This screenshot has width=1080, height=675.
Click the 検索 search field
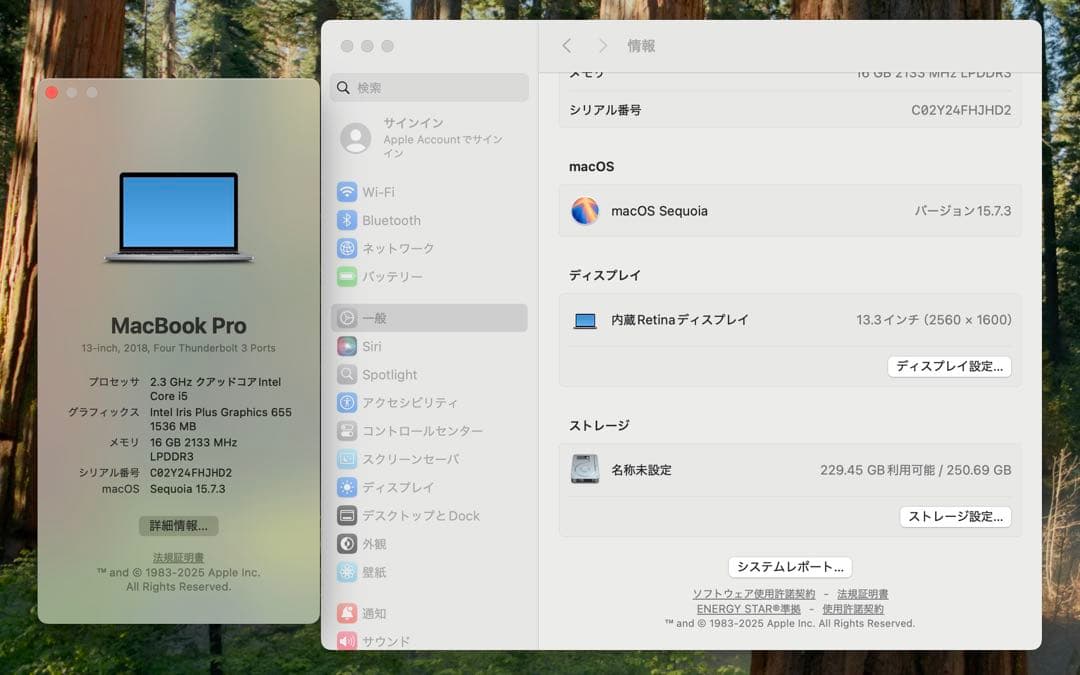(429, 87)
